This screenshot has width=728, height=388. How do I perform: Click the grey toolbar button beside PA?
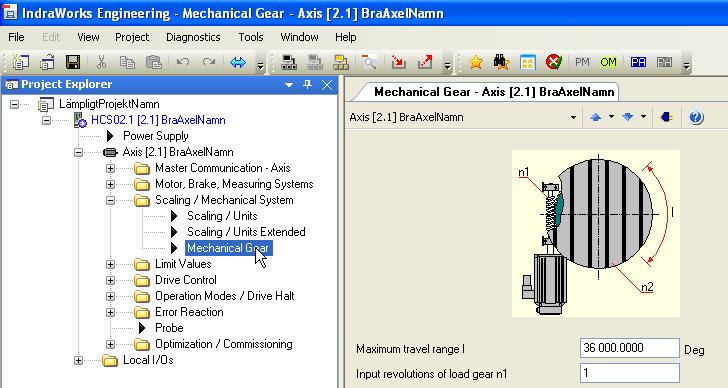[664, 62]
